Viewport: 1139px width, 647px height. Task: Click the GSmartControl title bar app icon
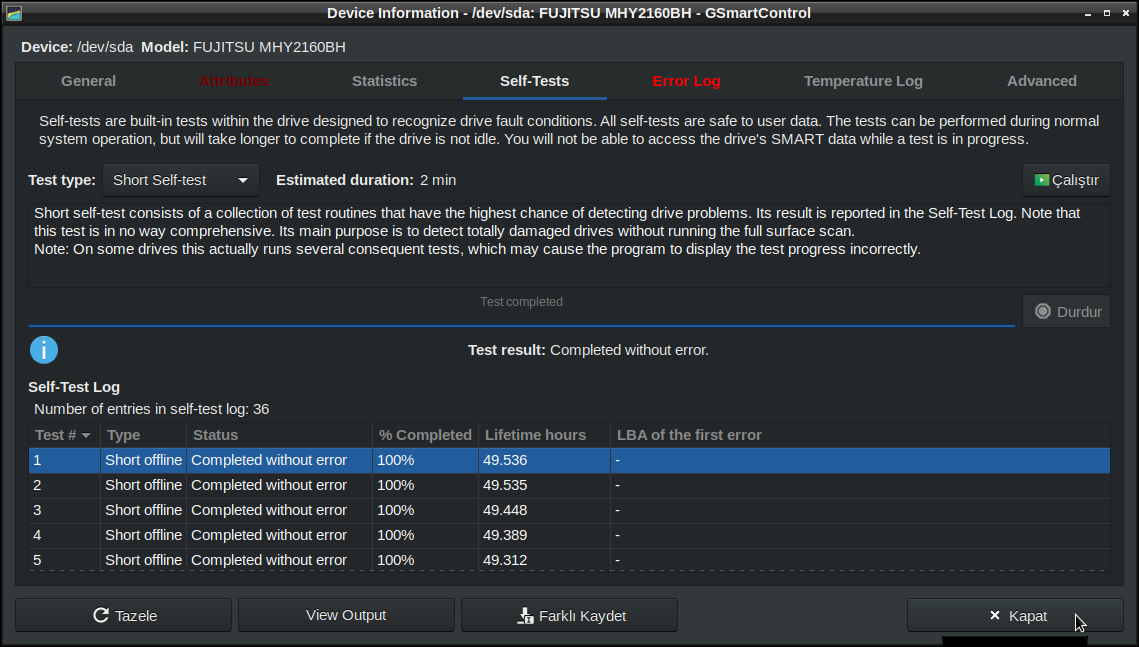tap(14, 13)
